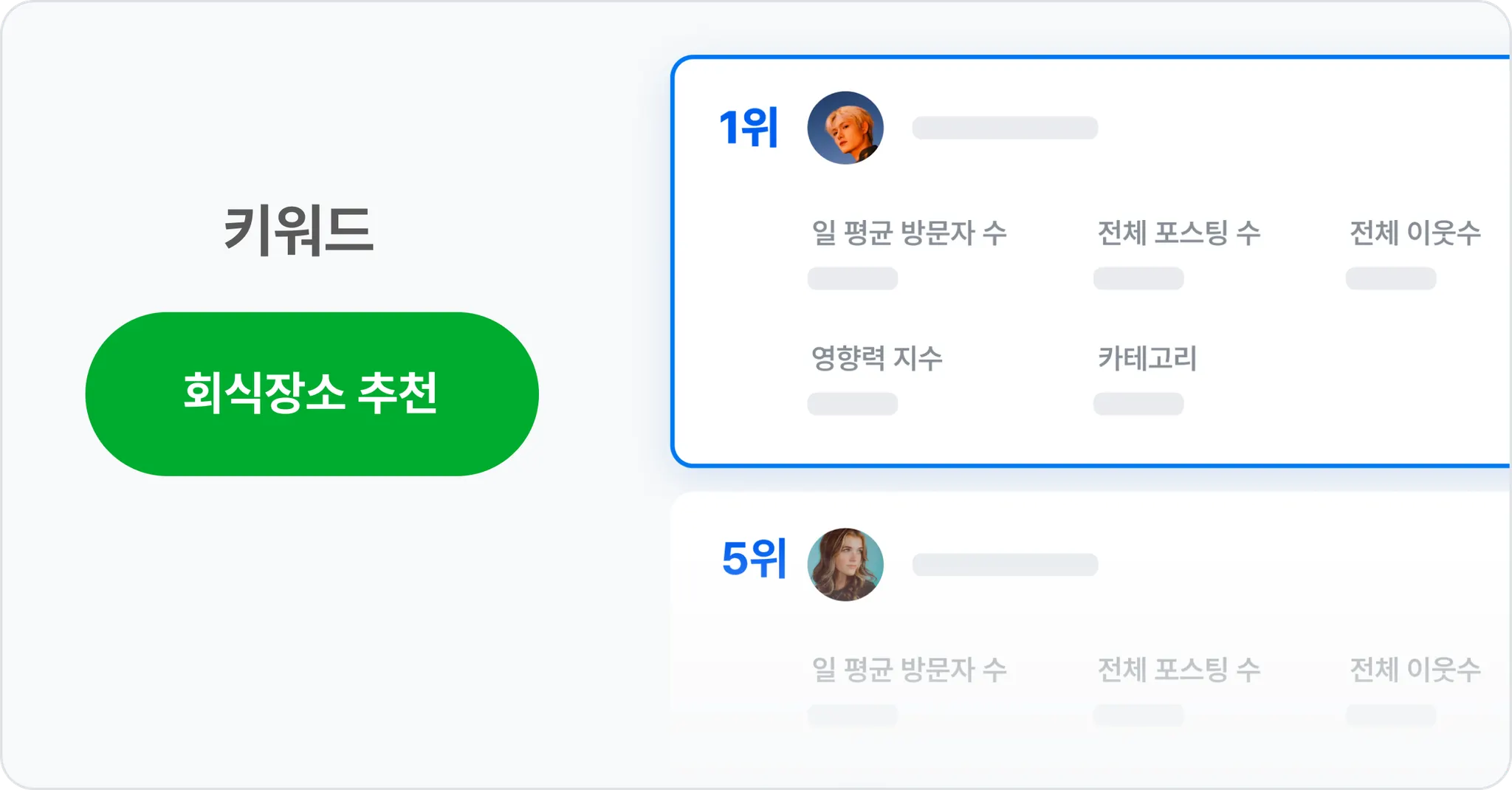Click the 1위 rank label
Viewport: 1512px width, 790px height.
pos(749,128)
